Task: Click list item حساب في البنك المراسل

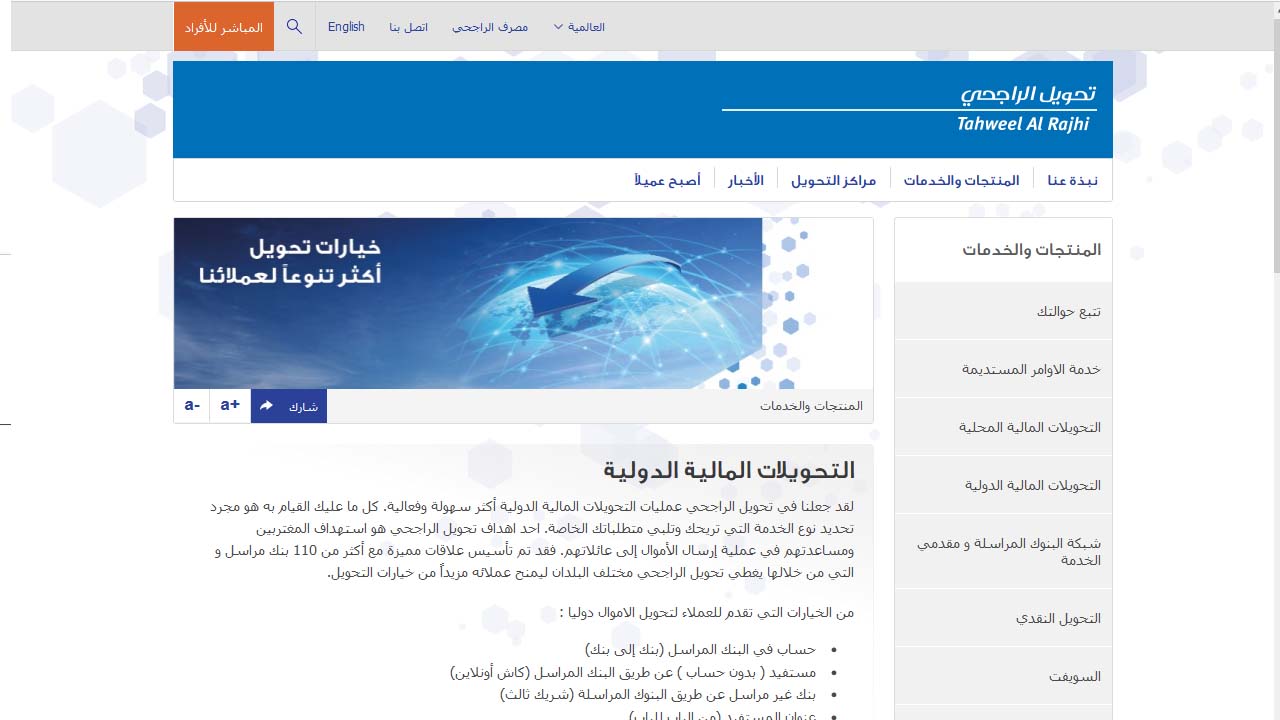Action: click(x=700, y=649)
